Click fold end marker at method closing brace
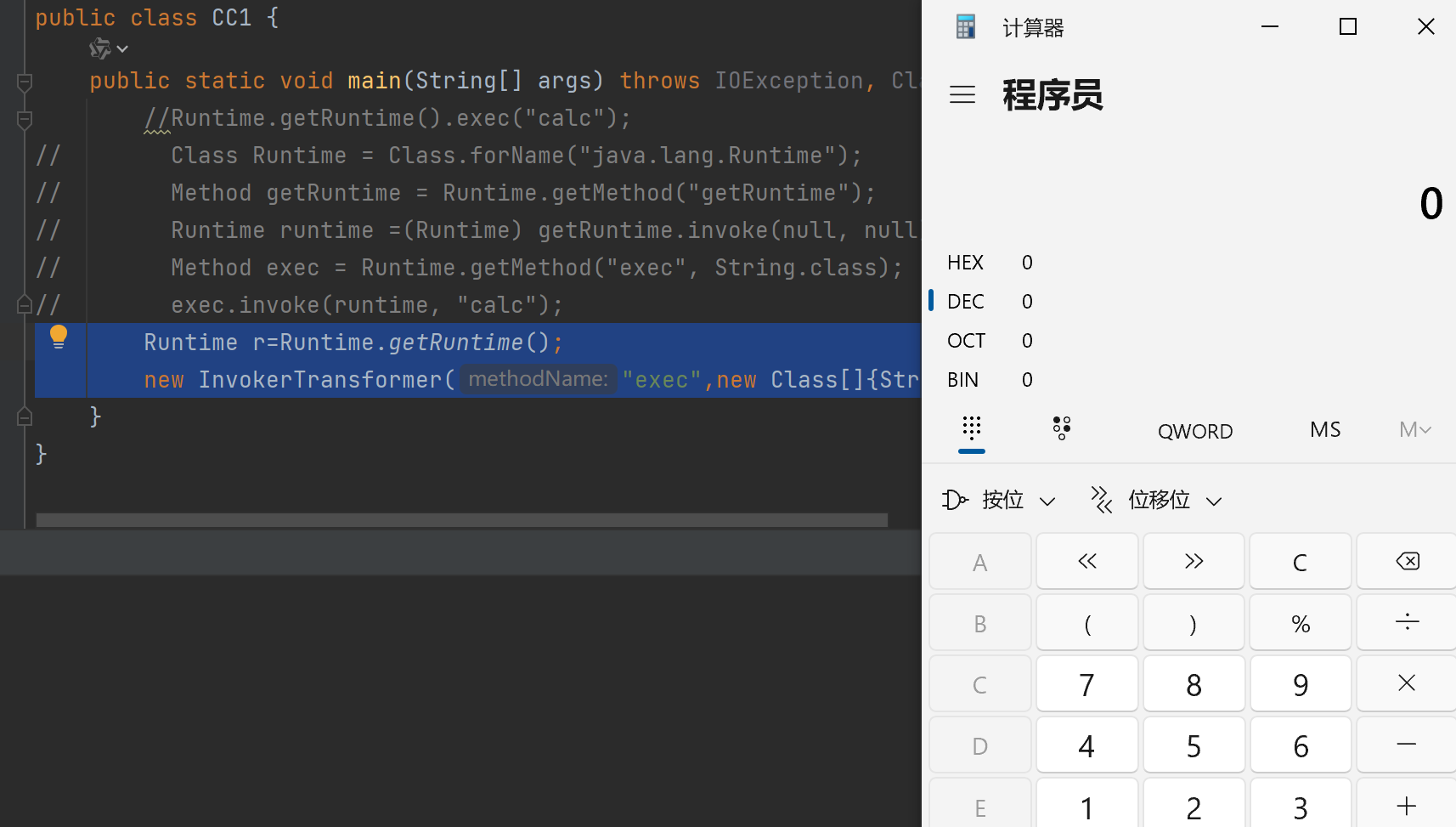The image size is (1456, 827). click(25, 416)
